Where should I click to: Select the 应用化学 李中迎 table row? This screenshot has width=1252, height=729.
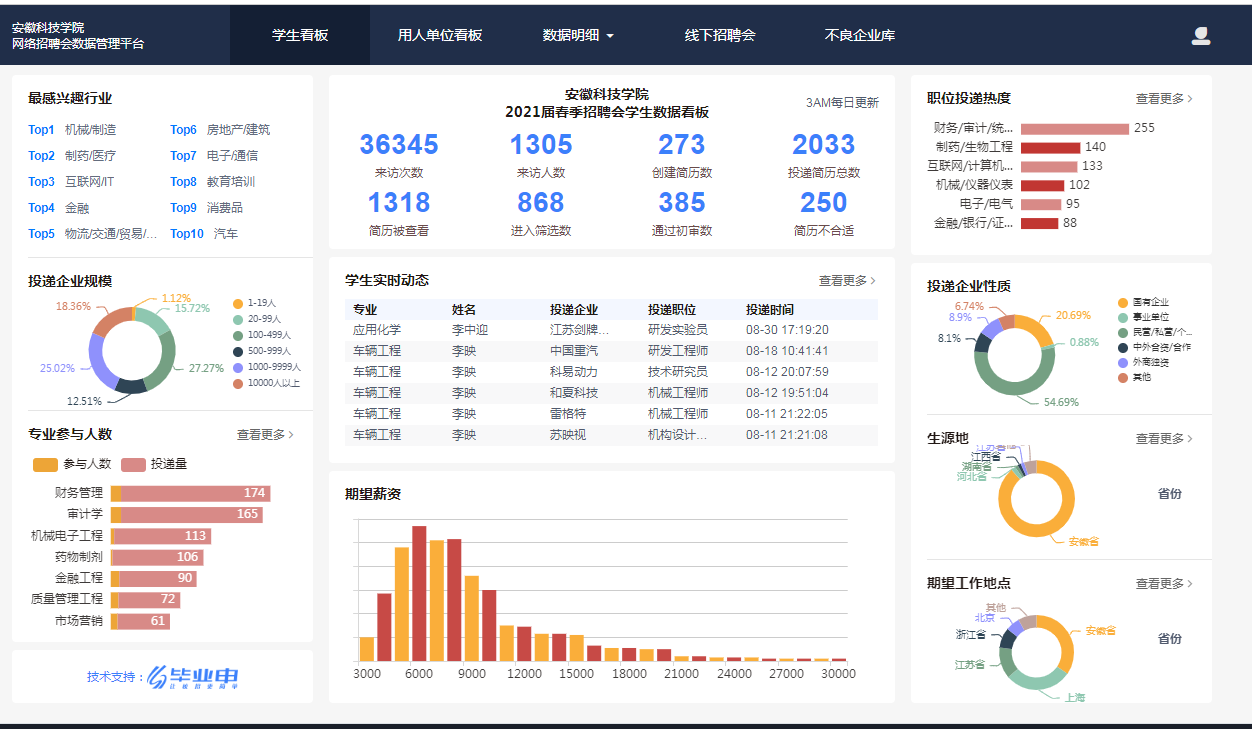[x=610, y=330]
